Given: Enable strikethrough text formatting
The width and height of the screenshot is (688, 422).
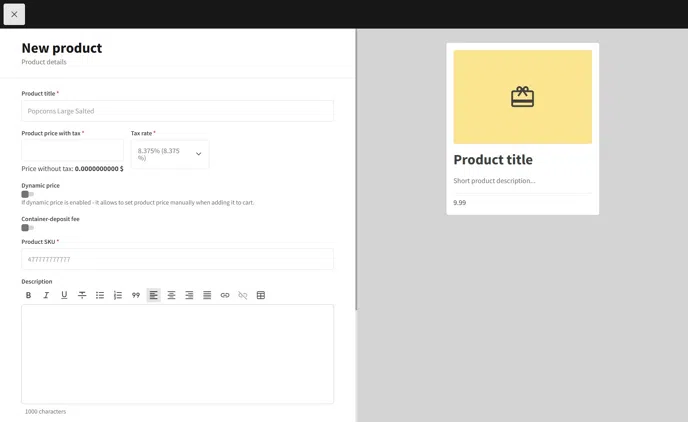Looking at the screenshot, I should [82, 295].
